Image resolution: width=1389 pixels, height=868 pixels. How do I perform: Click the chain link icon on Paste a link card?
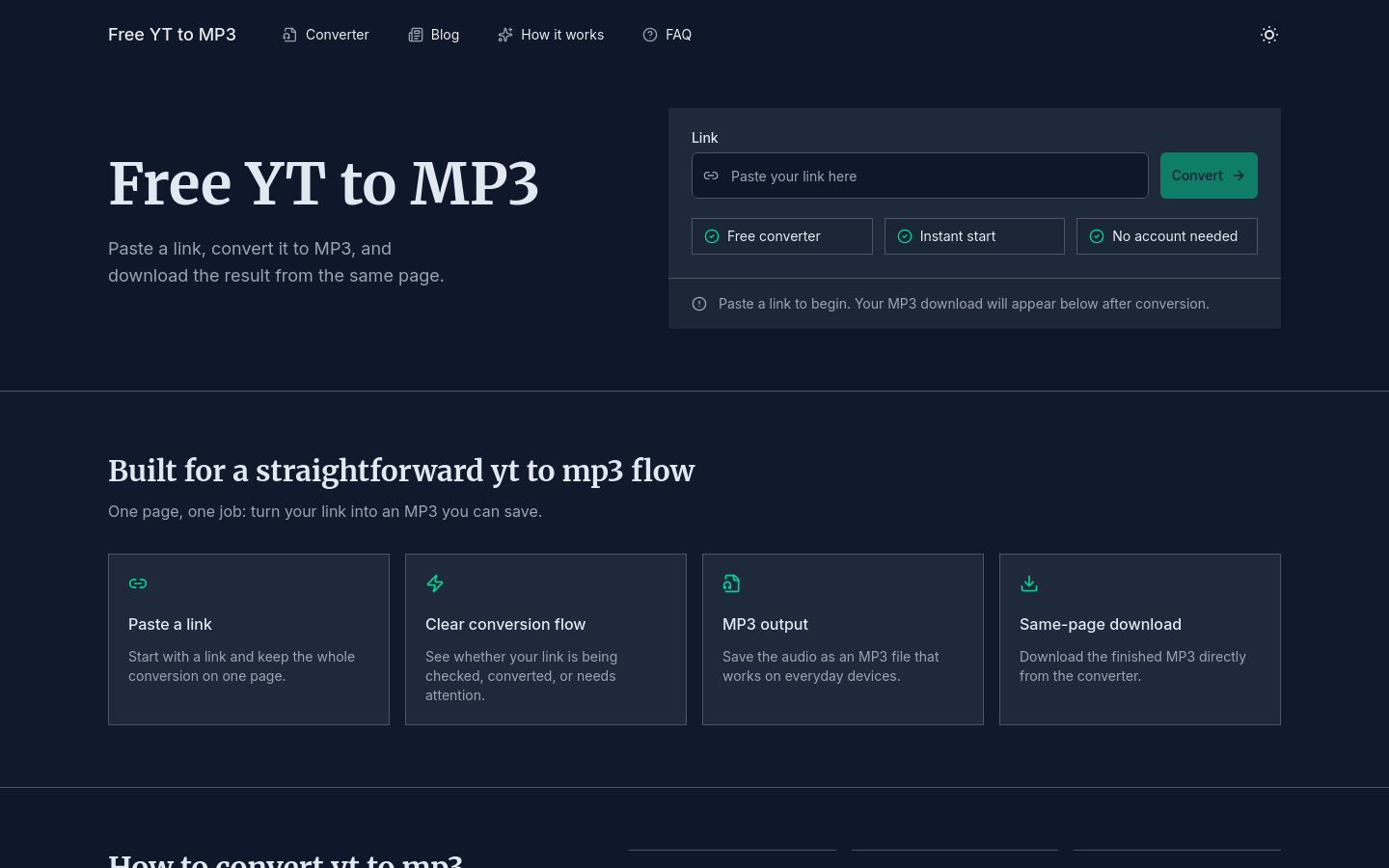(138, 583)
